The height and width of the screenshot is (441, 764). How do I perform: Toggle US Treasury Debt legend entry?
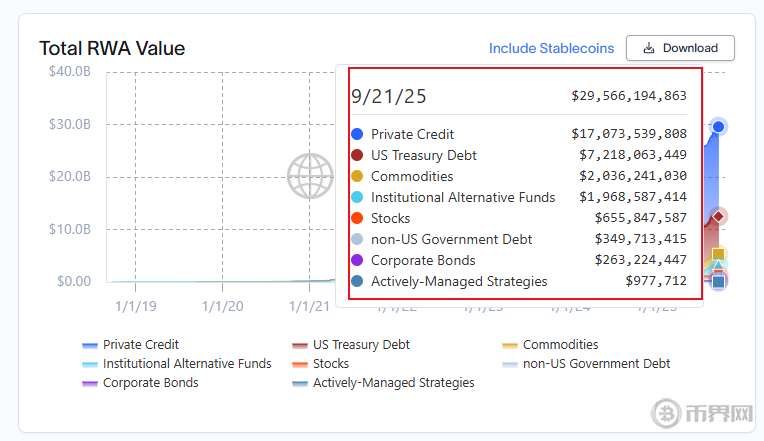(361, 345)
